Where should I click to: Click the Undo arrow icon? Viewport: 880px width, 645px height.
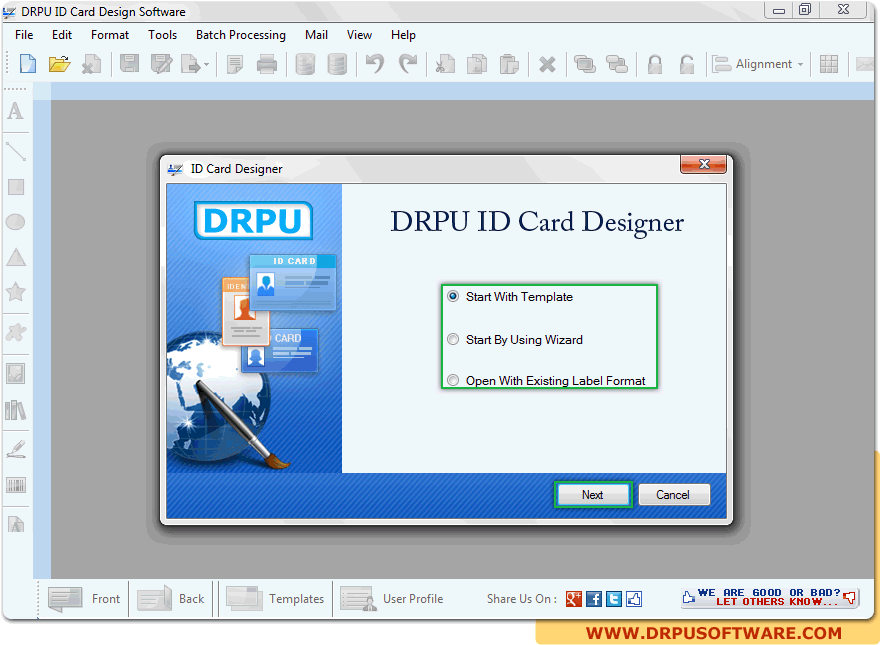tap(375, 64)
